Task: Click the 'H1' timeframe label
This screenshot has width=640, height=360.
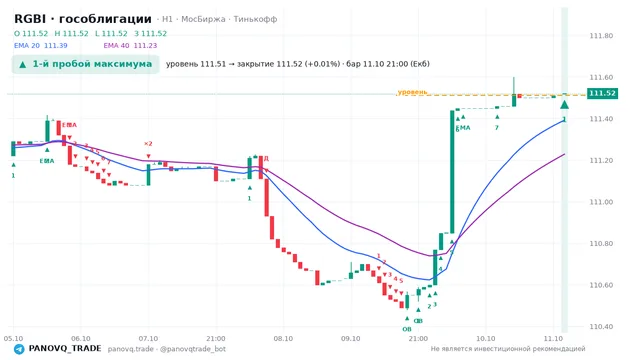Action: coord(167,19)
